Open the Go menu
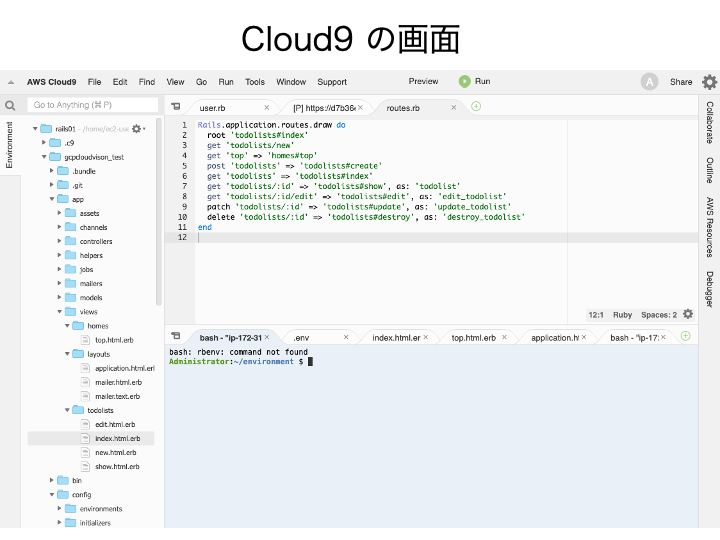This screenshot has width=720, height=540. point(201,82)
